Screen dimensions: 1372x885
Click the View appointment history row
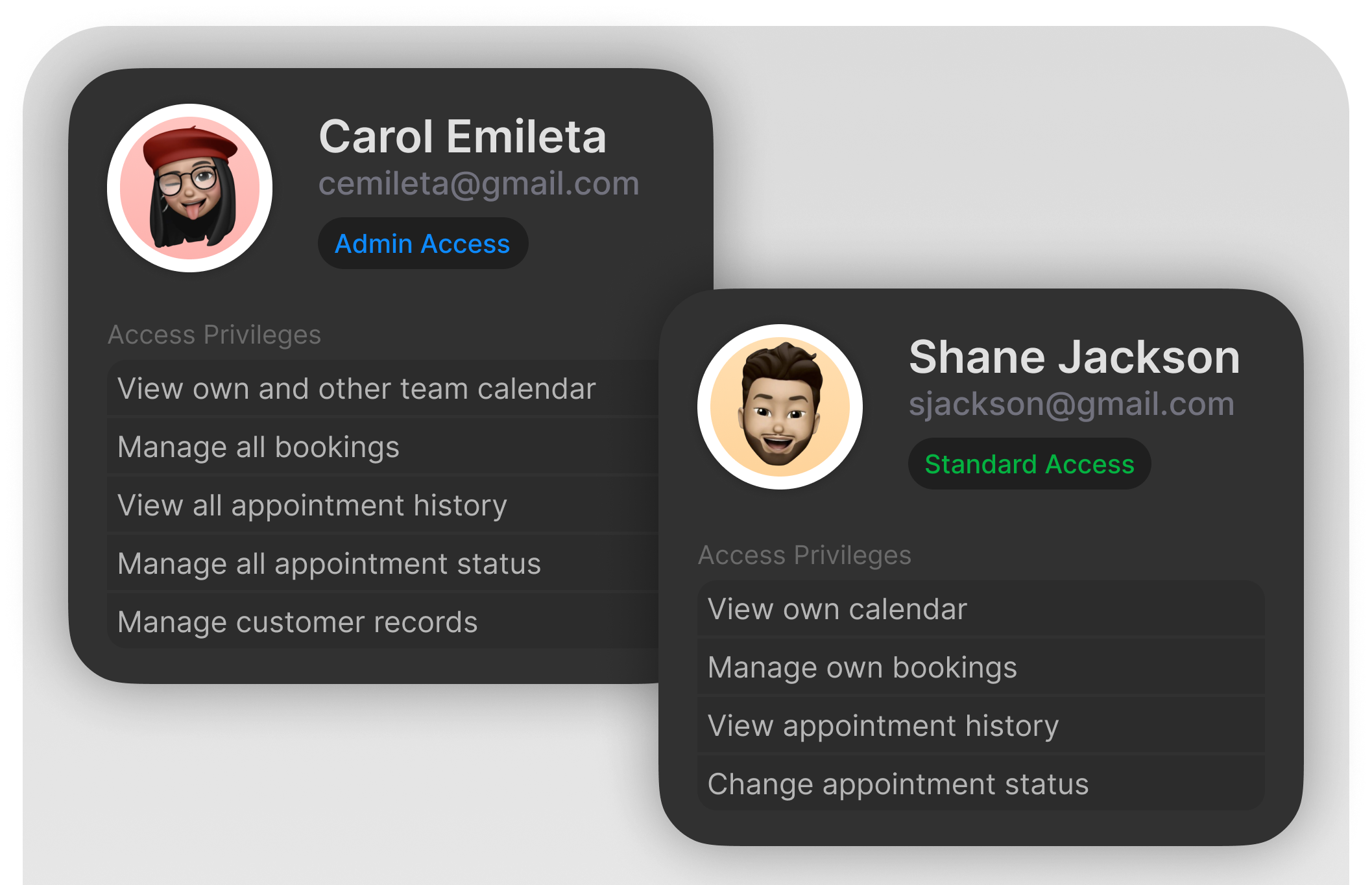pyautogui.click(x=981, y=726)
